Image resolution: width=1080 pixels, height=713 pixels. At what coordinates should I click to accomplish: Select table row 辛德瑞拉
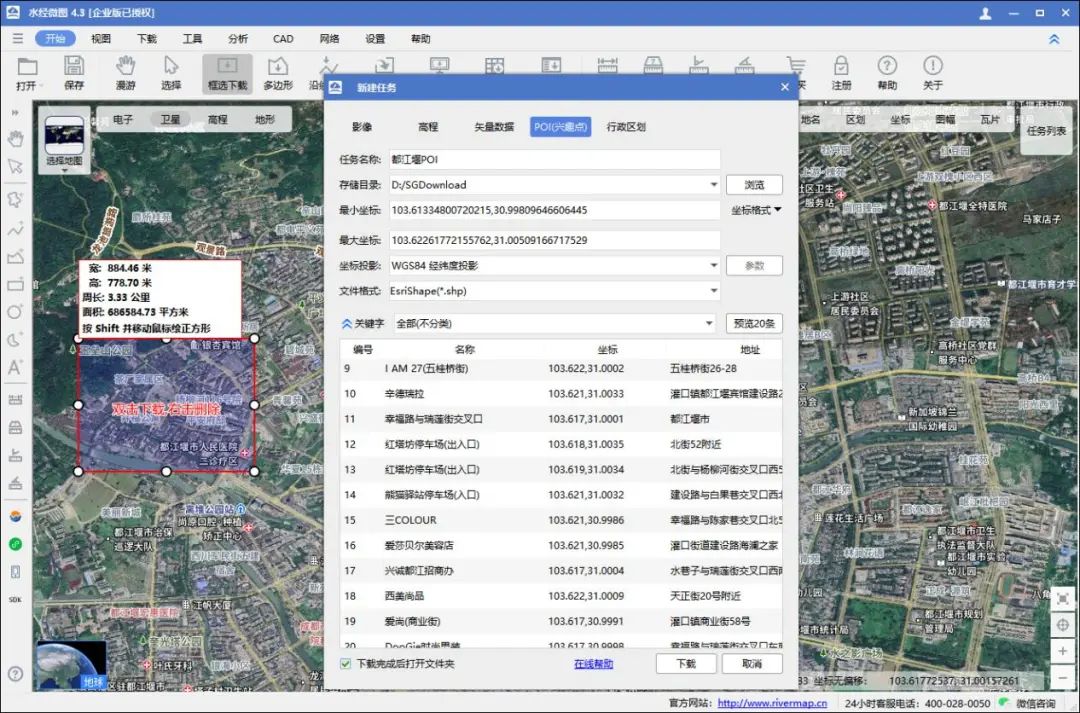(x=561, y=393)
